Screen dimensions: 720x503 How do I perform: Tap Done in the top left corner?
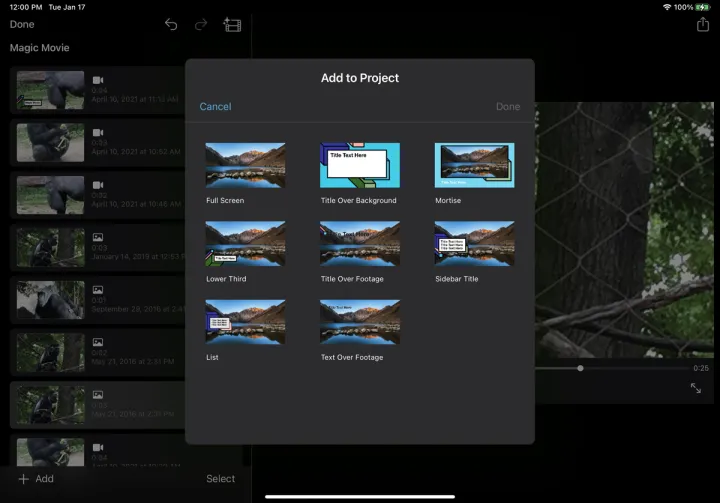coord(22,24)
